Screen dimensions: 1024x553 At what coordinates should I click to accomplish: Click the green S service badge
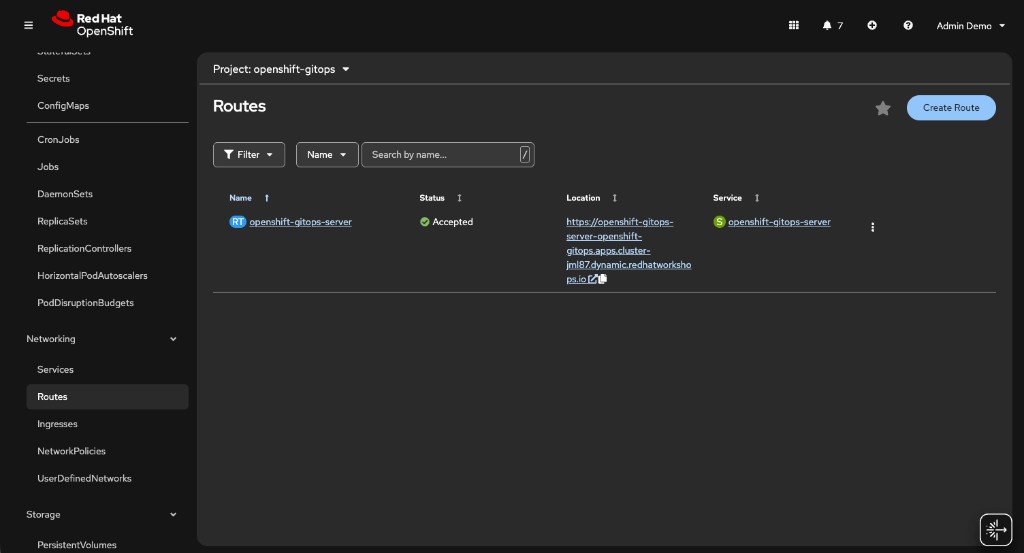[719, 222]
